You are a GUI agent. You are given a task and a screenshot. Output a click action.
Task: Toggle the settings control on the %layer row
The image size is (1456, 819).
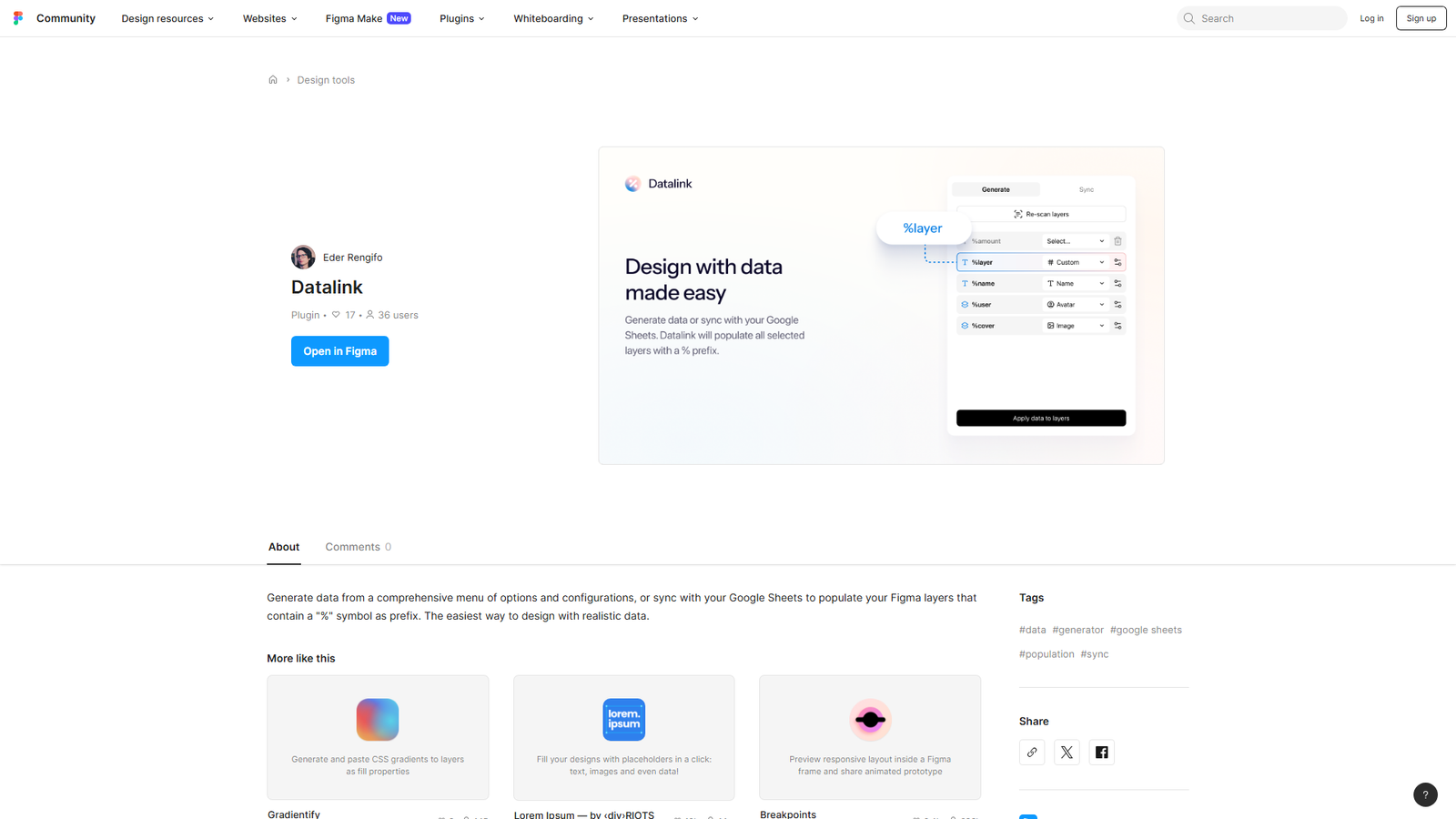click(x=1118, y=261)
